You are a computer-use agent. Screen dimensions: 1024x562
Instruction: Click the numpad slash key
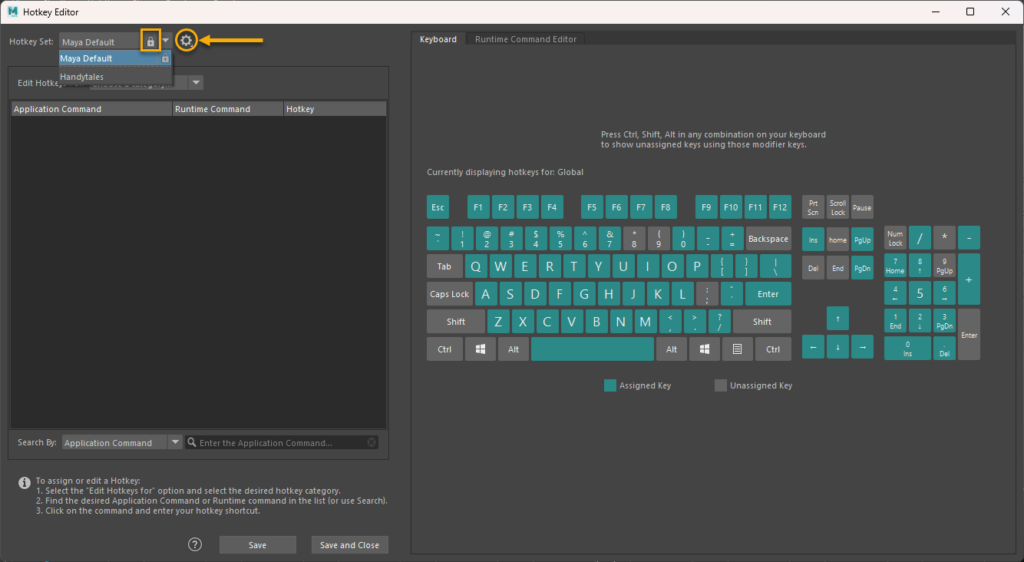(x=920, y=238)
